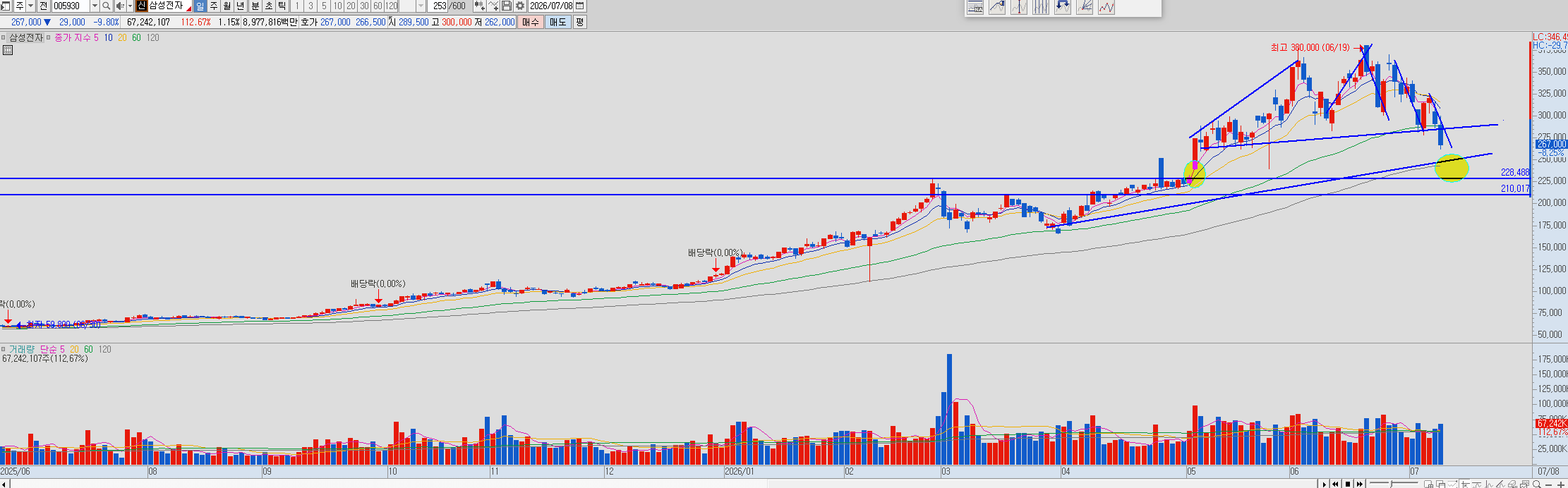The width and height of the screenshot is (1568, 488).
Task: Open the 주 market type dropdown arrow
Action: point(30,6)
